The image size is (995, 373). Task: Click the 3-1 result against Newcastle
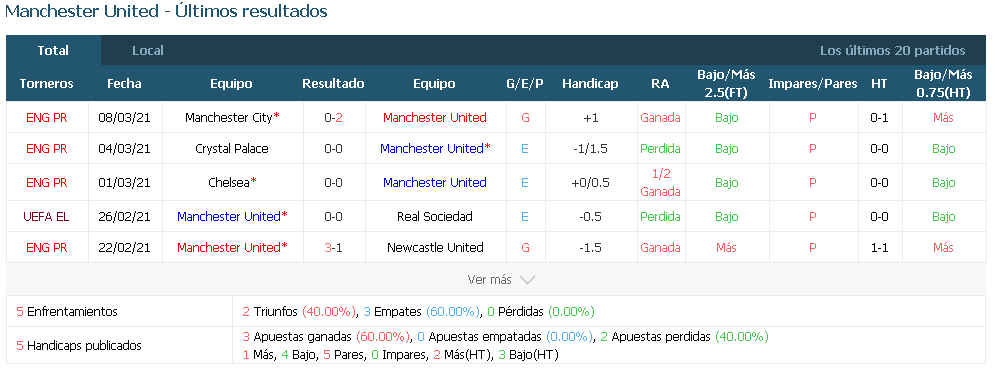(334, 247)
